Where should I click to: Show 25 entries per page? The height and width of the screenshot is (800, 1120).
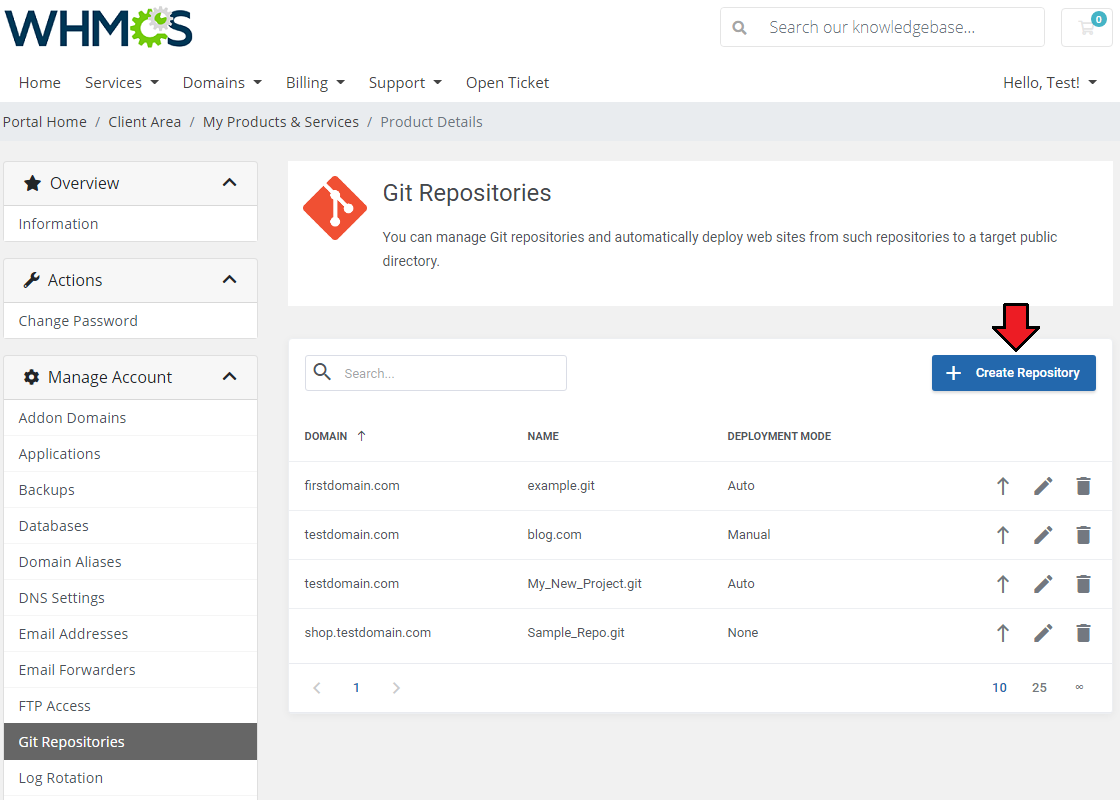tap(1039, 688)
